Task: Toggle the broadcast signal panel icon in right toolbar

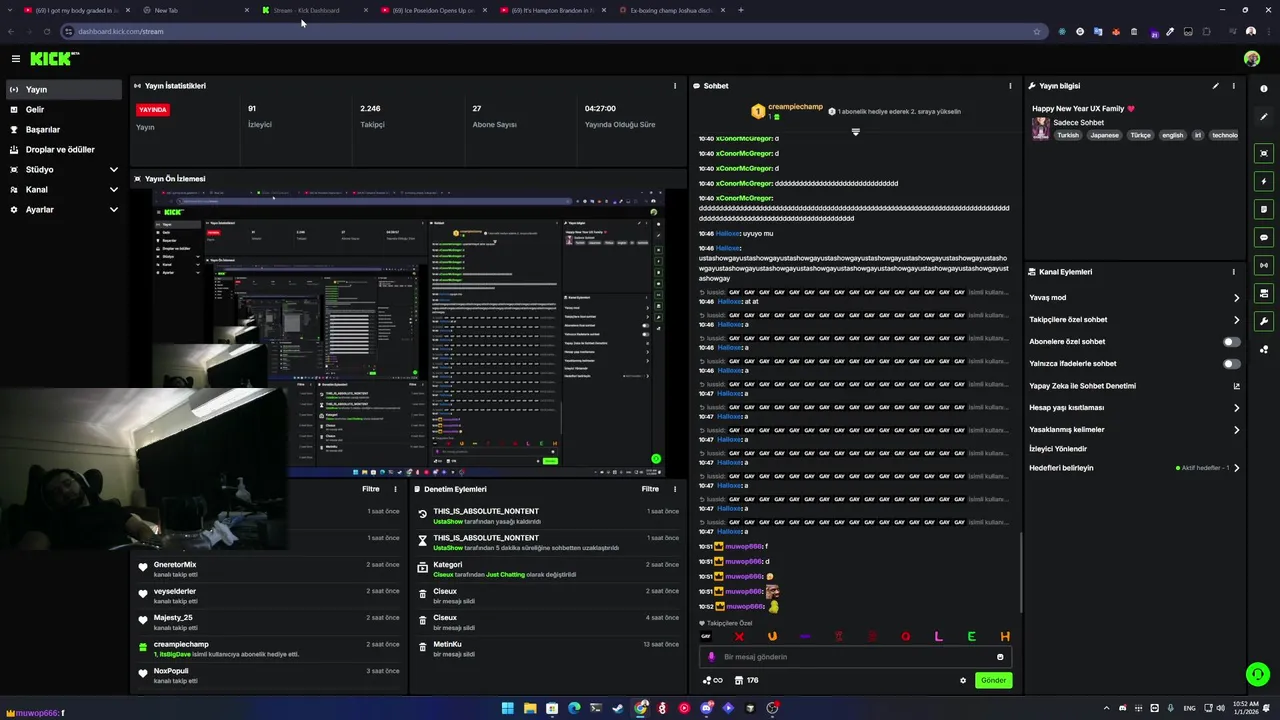Action: [x=1264, y=265]
